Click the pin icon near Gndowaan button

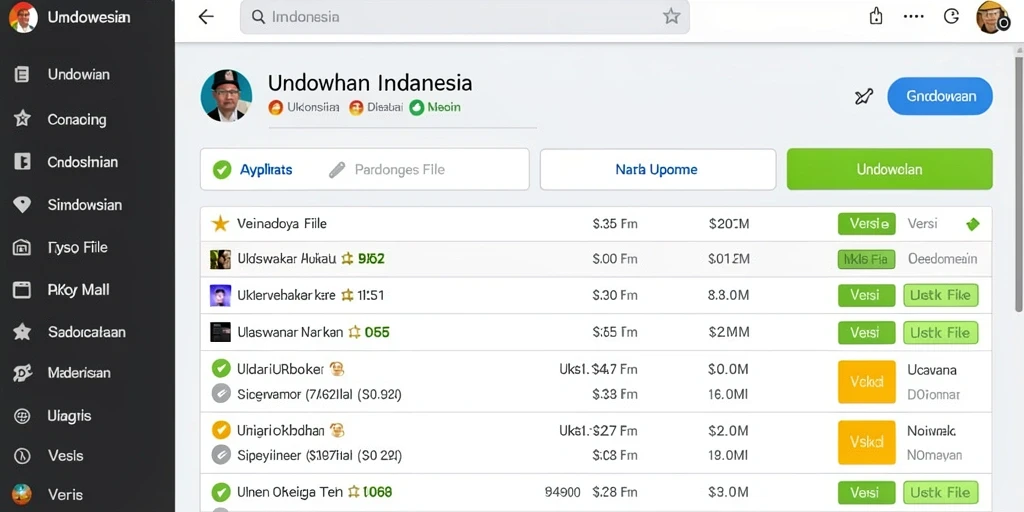[863, 97]
